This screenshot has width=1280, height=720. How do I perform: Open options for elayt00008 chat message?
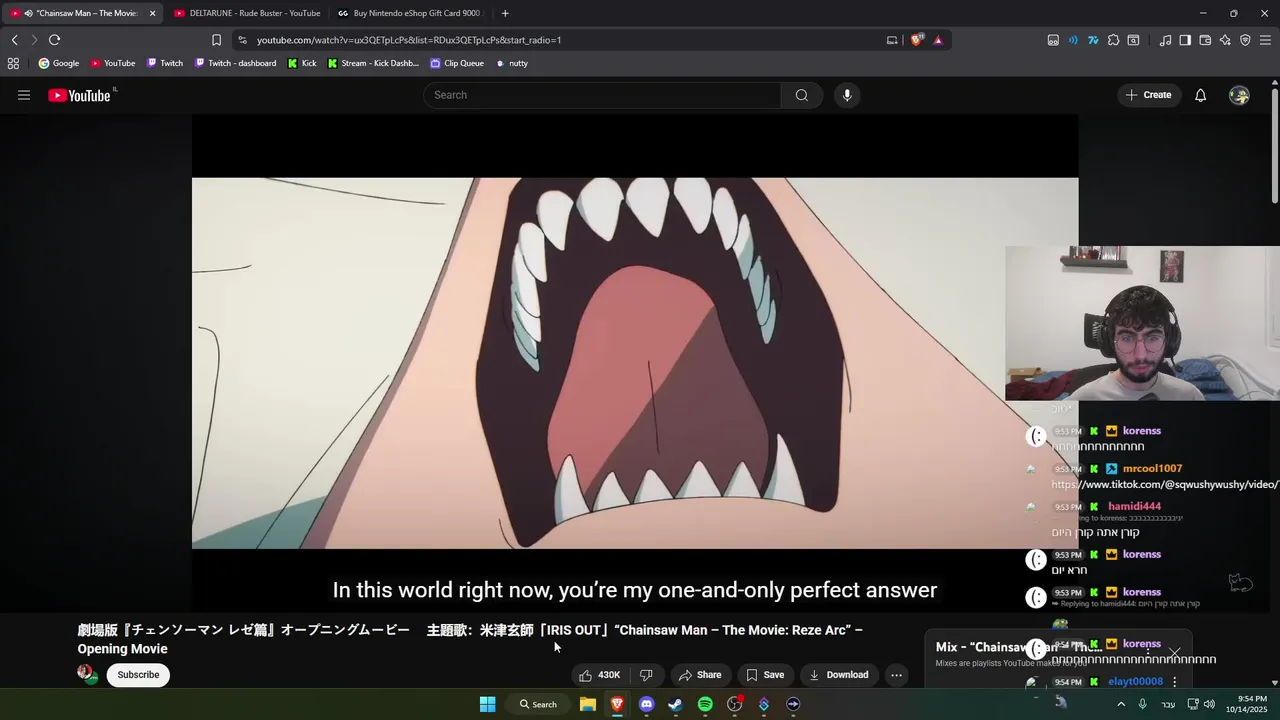coord(1174,682)
